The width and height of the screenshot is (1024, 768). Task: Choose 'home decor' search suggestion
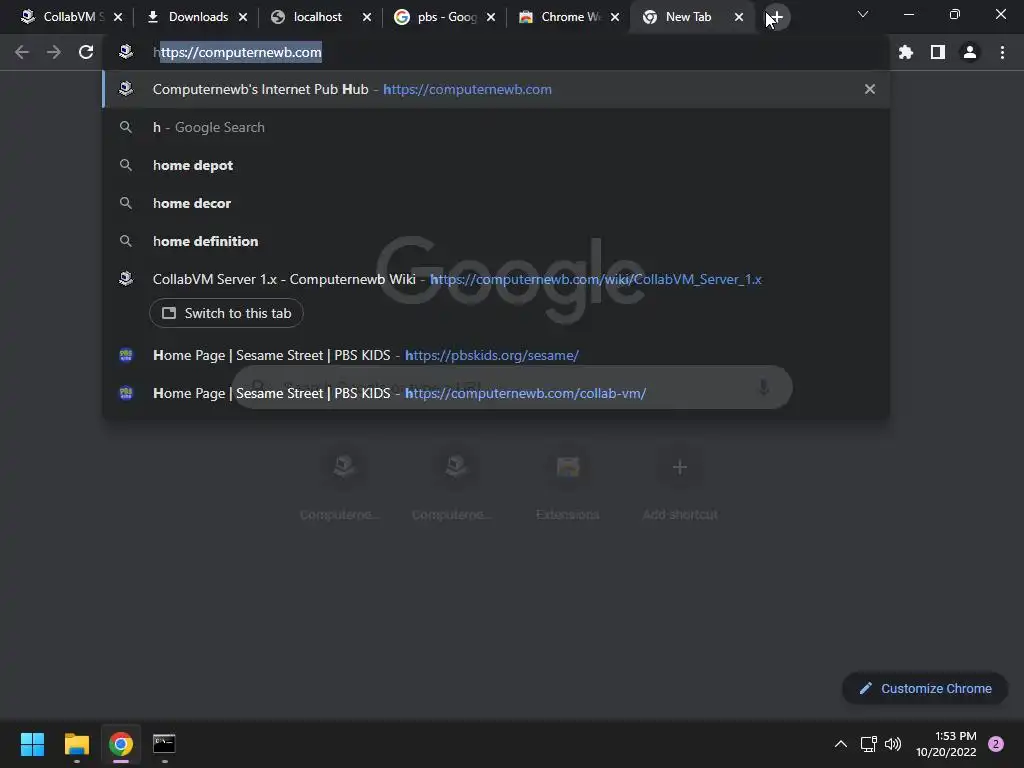(496, 203)
